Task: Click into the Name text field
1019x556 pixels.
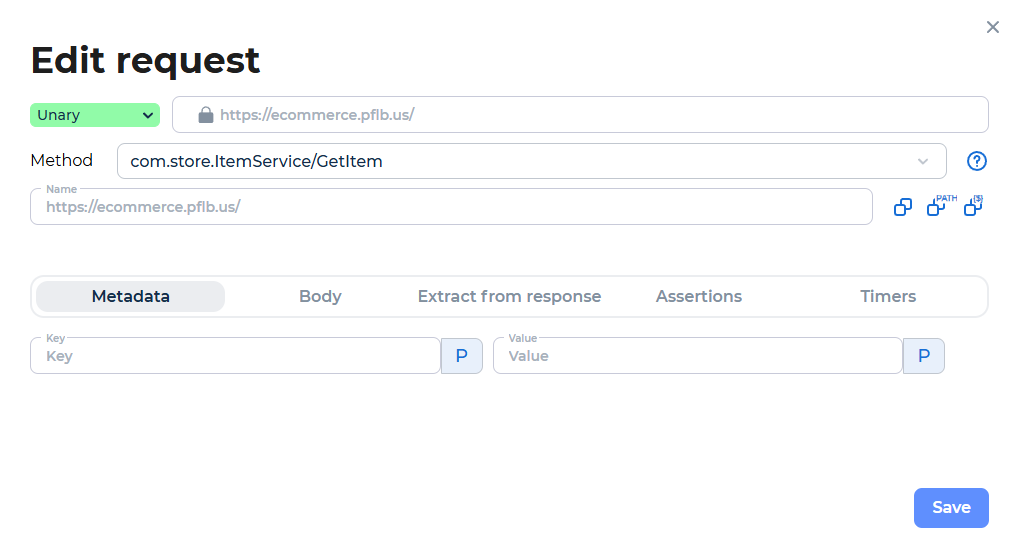Action: coord(452,207)
